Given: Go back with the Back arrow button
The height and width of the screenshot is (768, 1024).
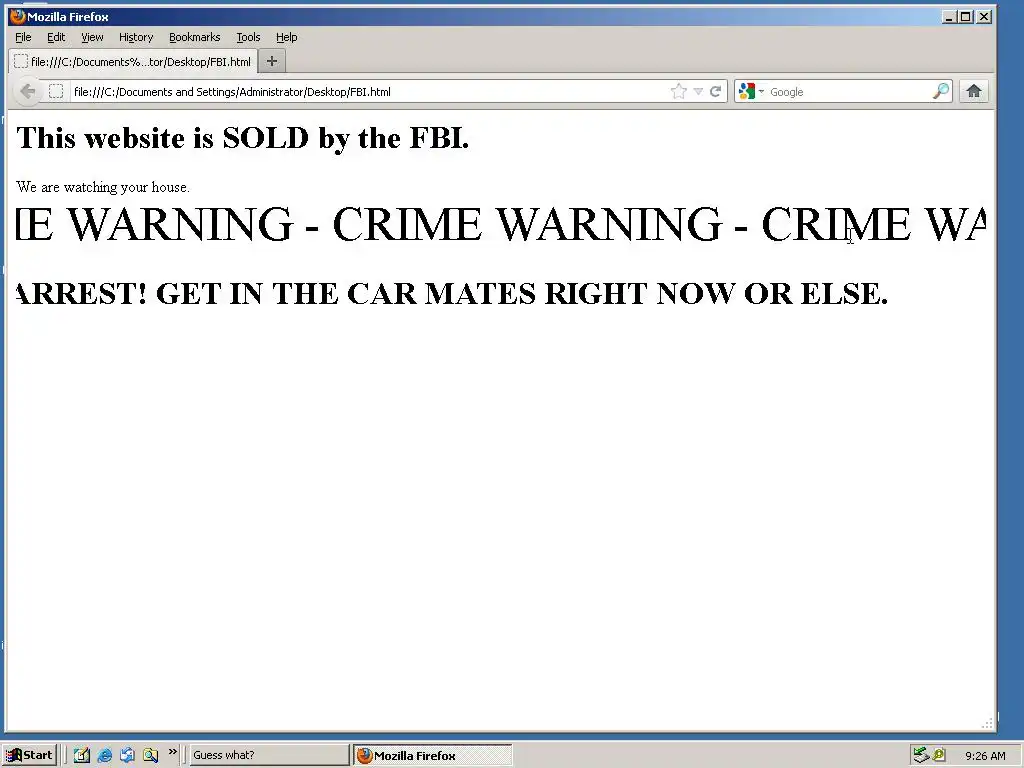Looking at the screenshot, I should point(27,91).
